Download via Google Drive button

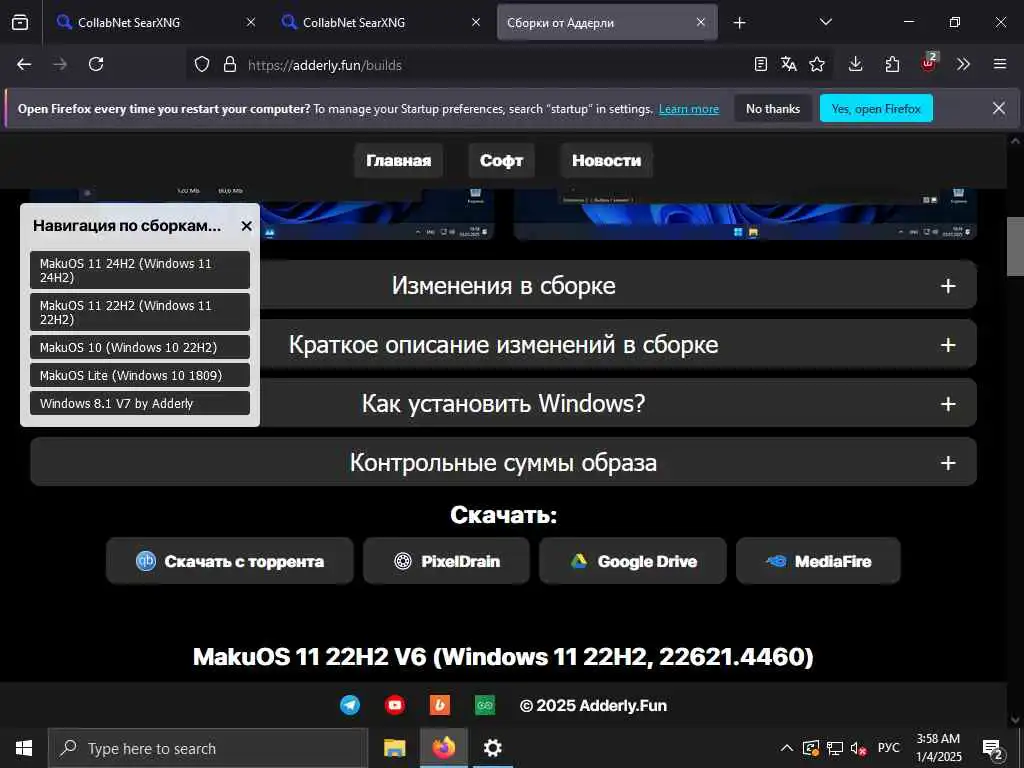(633, 561)
